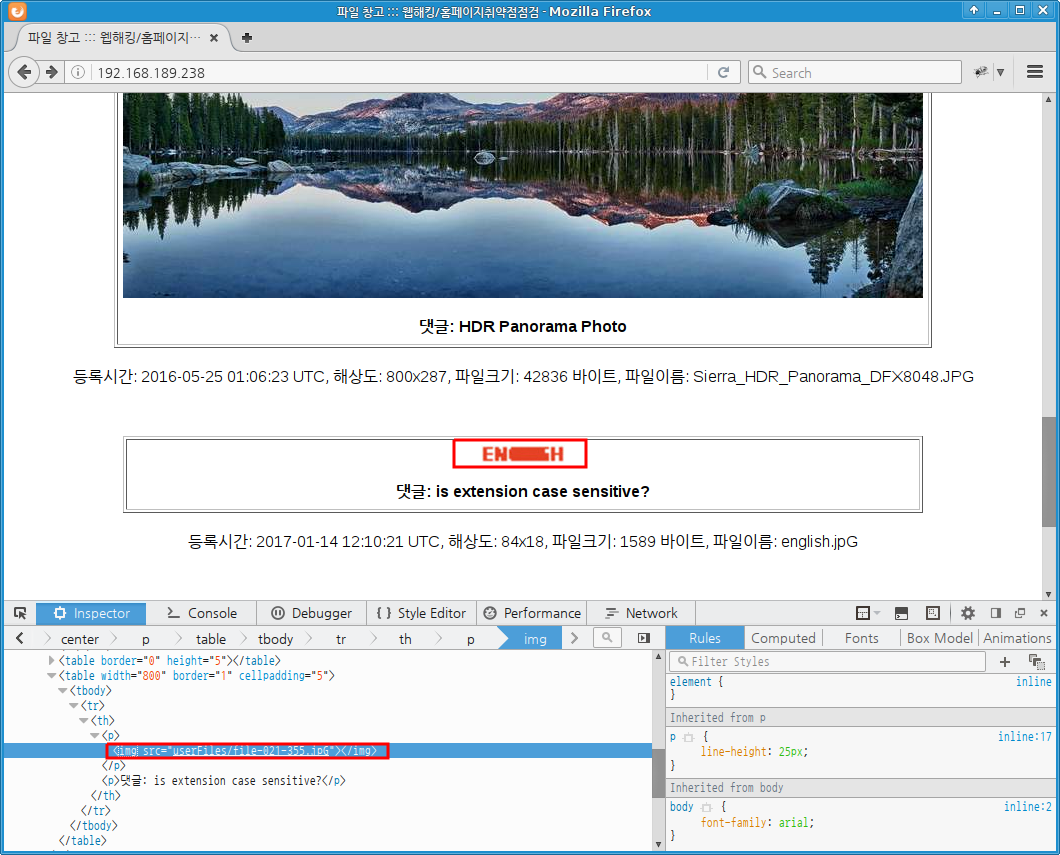
Task: Close the developer tools panel
Action: [x=1044, y=613]
